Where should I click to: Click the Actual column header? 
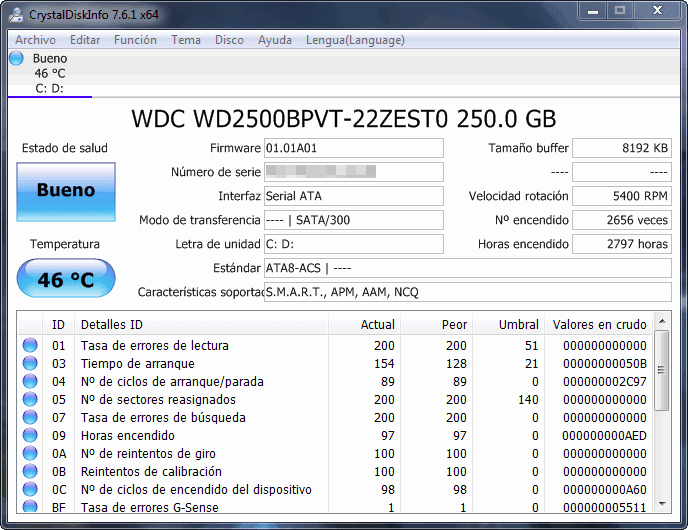364,325
